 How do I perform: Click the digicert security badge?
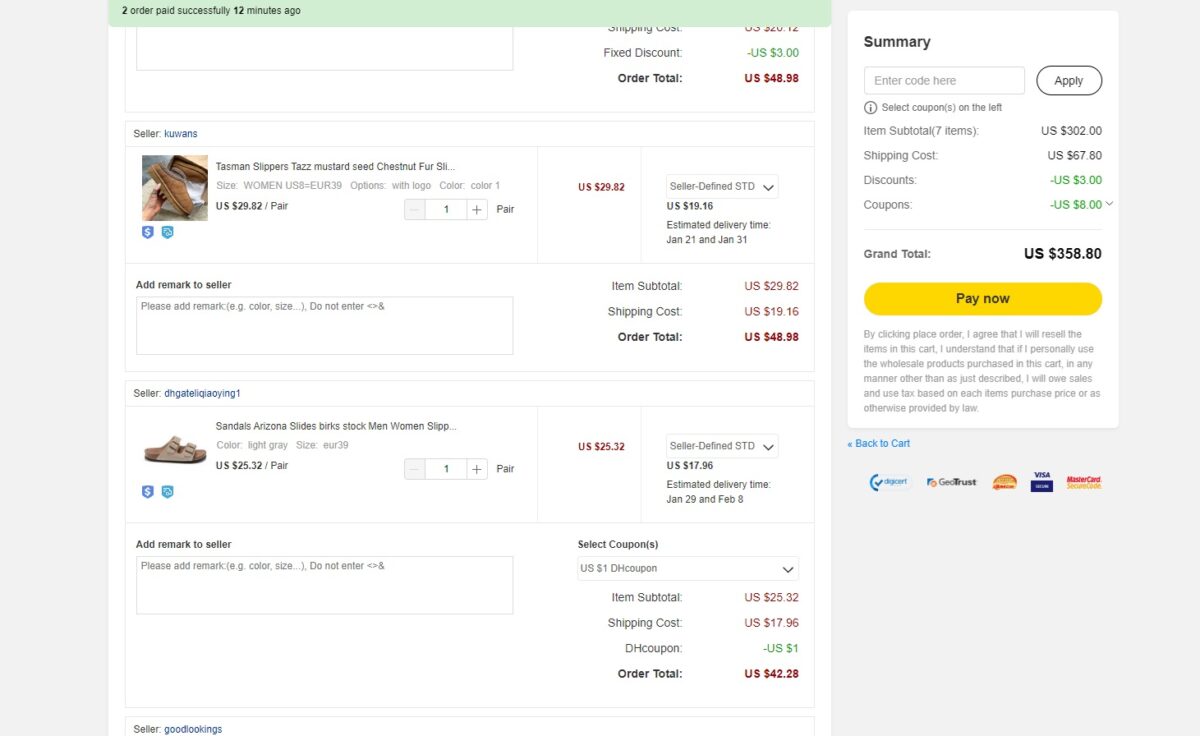coord(888,481)
